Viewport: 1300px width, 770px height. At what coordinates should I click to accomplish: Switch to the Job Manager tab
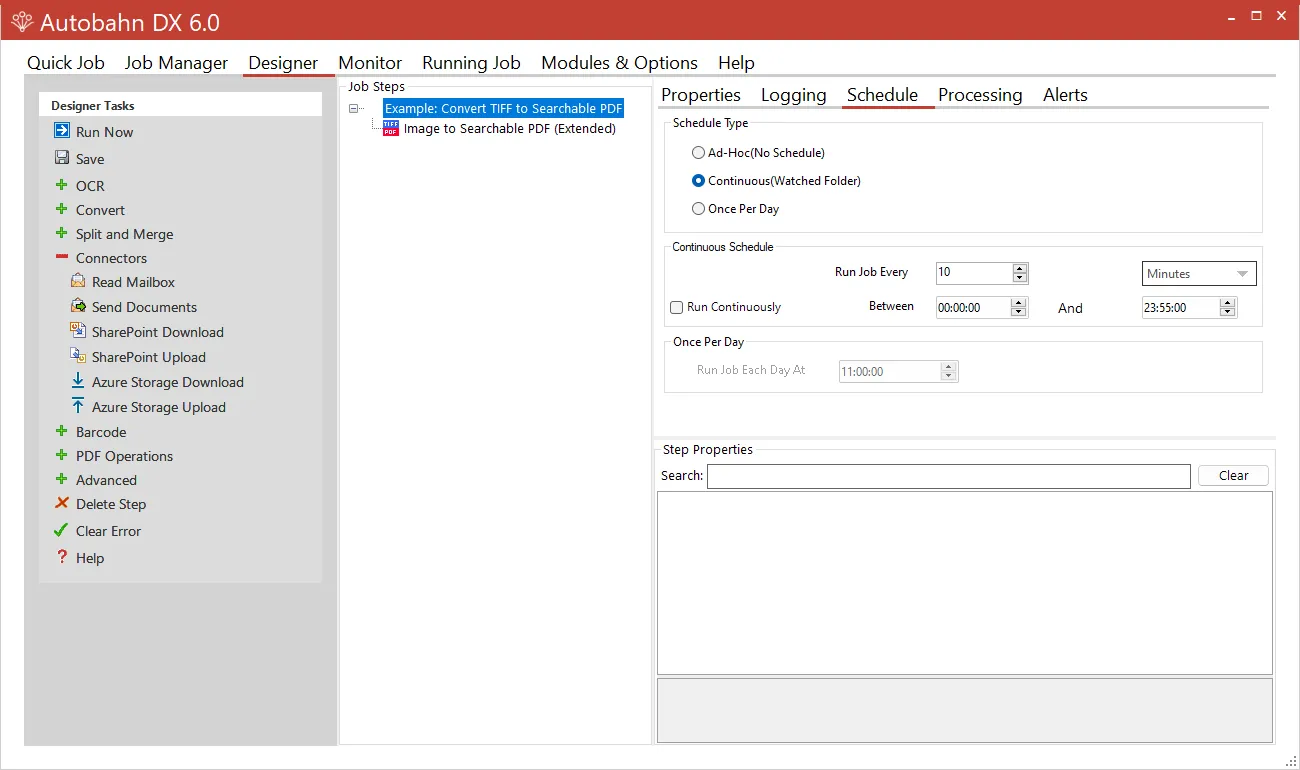[176, 63]
